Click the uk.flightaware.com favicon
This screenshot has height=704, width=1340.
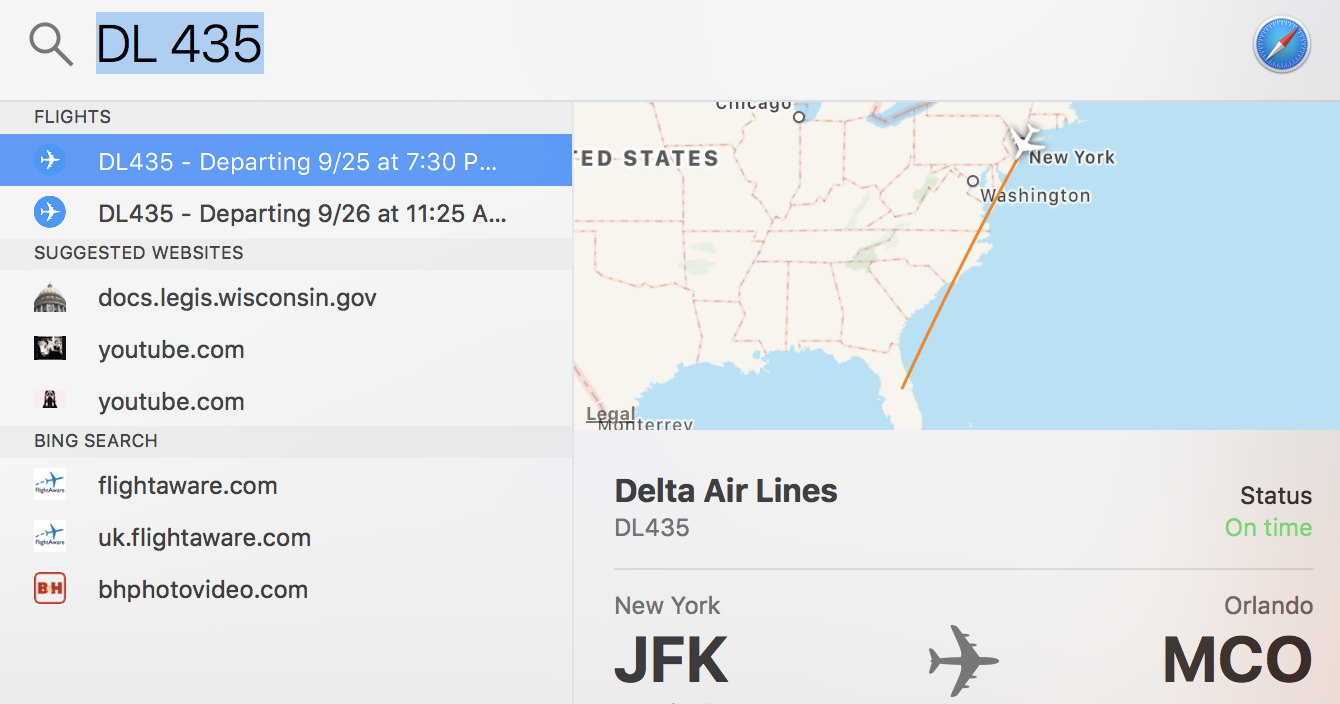point(49,538)
